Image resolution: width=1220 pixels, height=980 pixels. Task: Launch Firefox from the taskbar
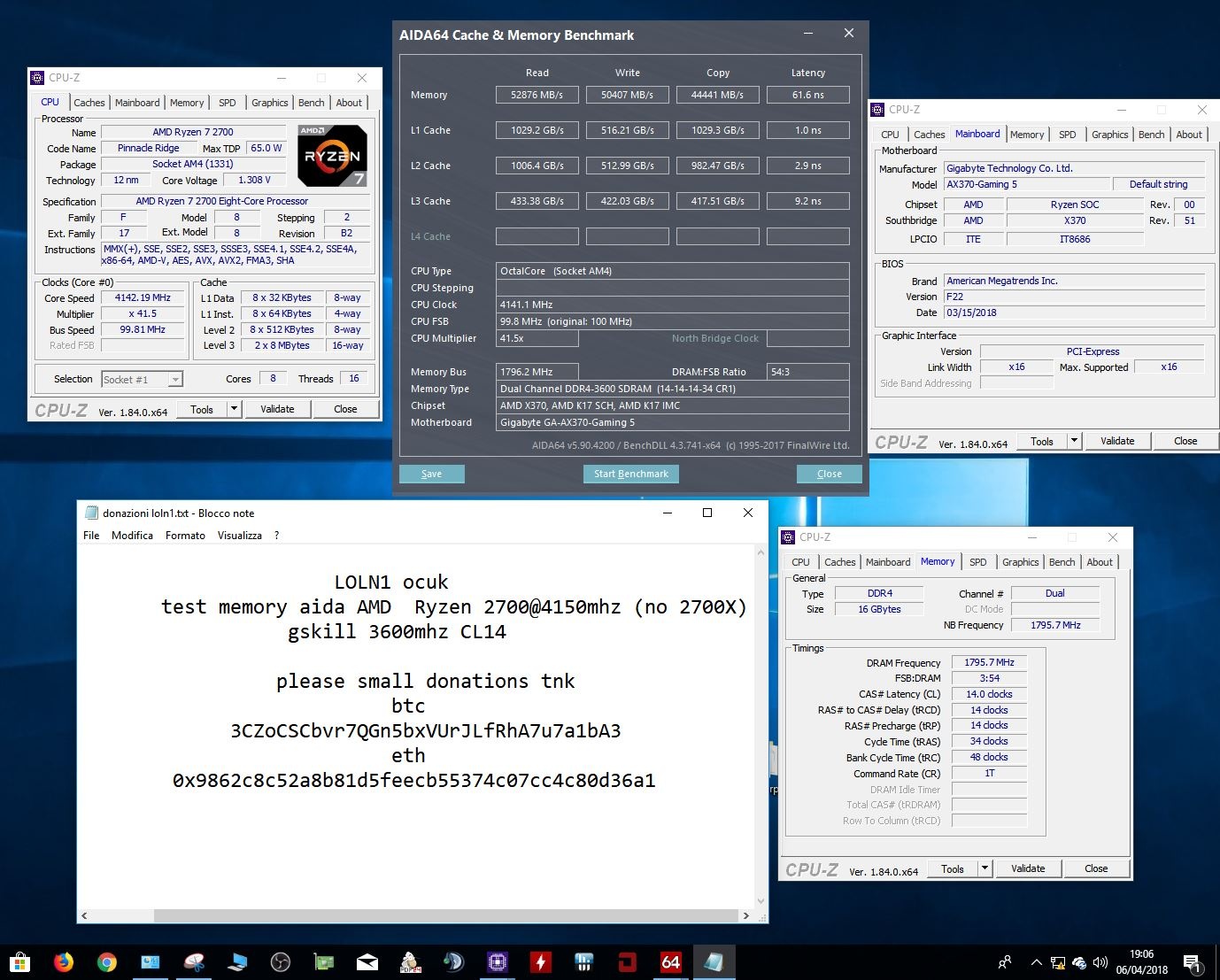(64, 962)
